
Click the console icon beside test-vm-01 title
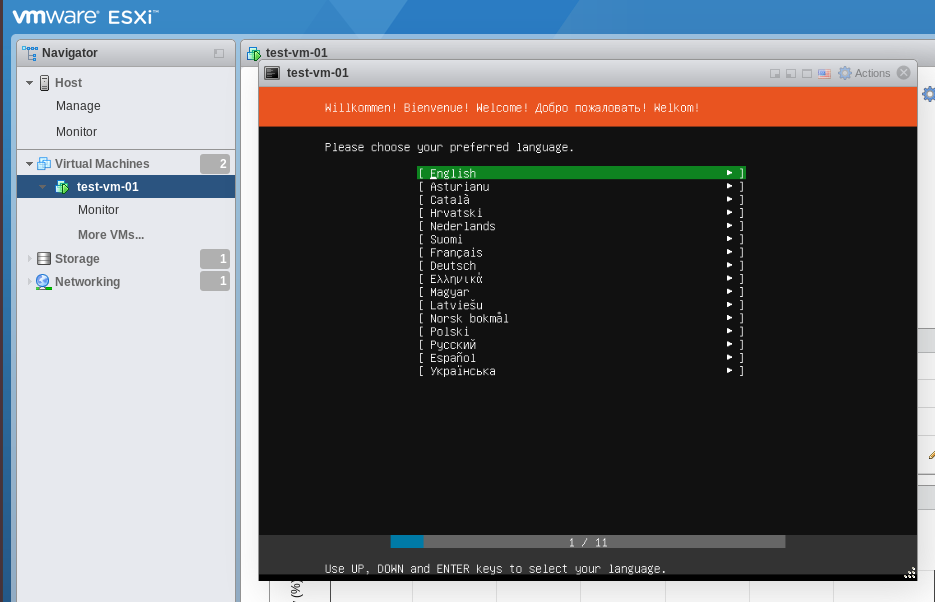point(271,73)
